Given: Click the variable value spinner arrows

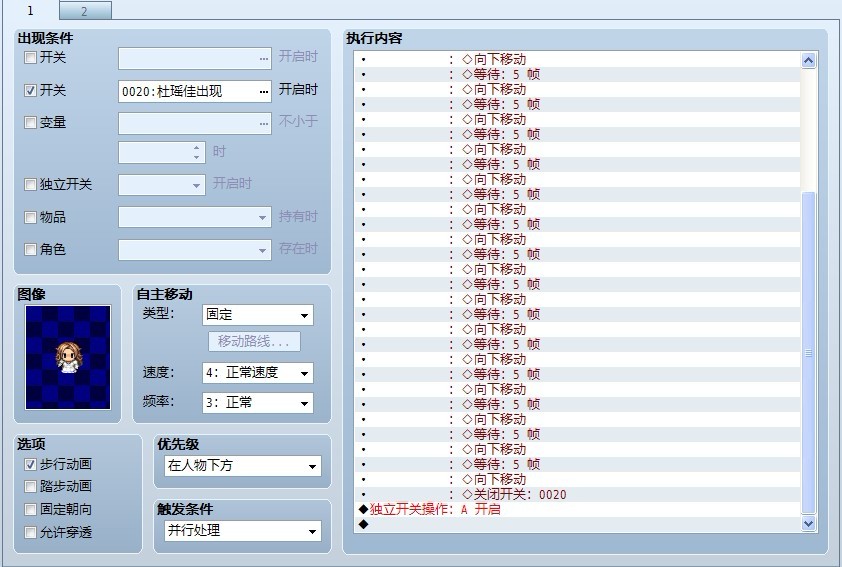Looking at the screenshot, I should 197,152.
